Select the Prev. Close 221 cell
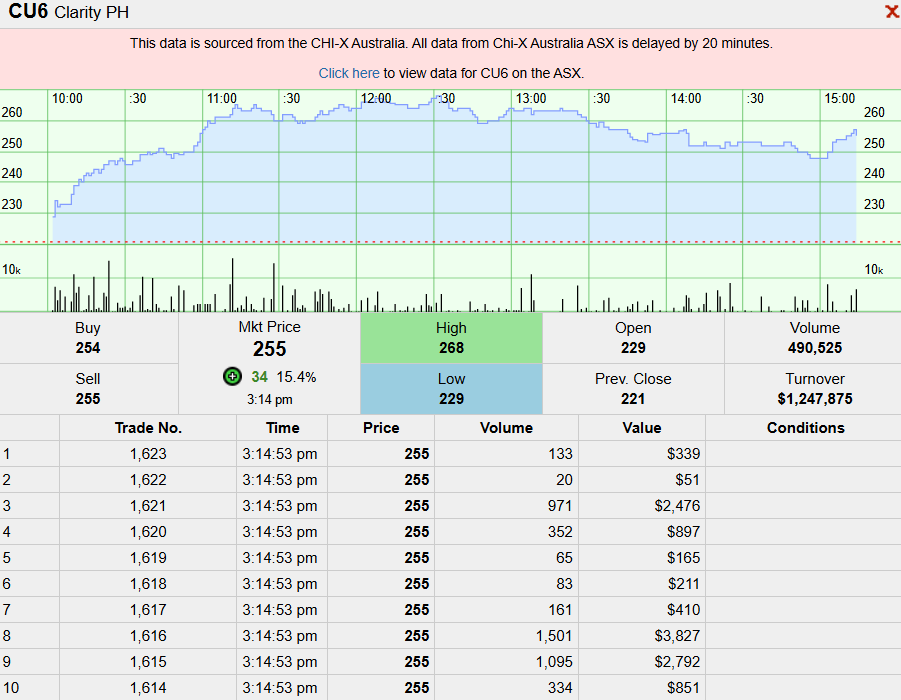Viewport: 901px width, 700px height. tap(633, 389)
